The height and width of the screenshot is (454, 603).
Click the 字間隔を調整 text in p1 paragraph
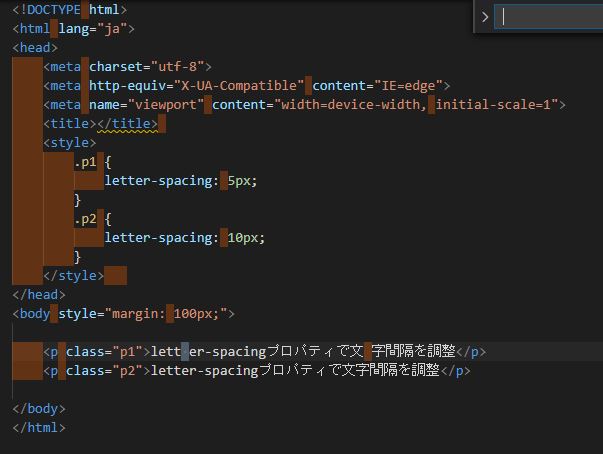coord(414,352)
